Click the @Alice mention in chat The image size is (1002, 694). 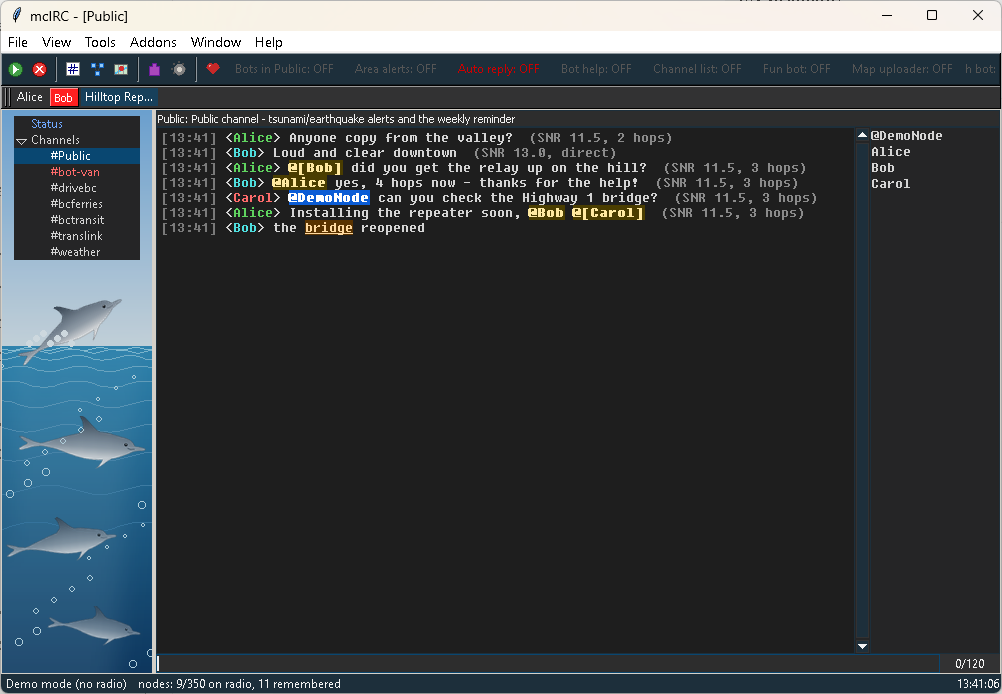[298, 183]
